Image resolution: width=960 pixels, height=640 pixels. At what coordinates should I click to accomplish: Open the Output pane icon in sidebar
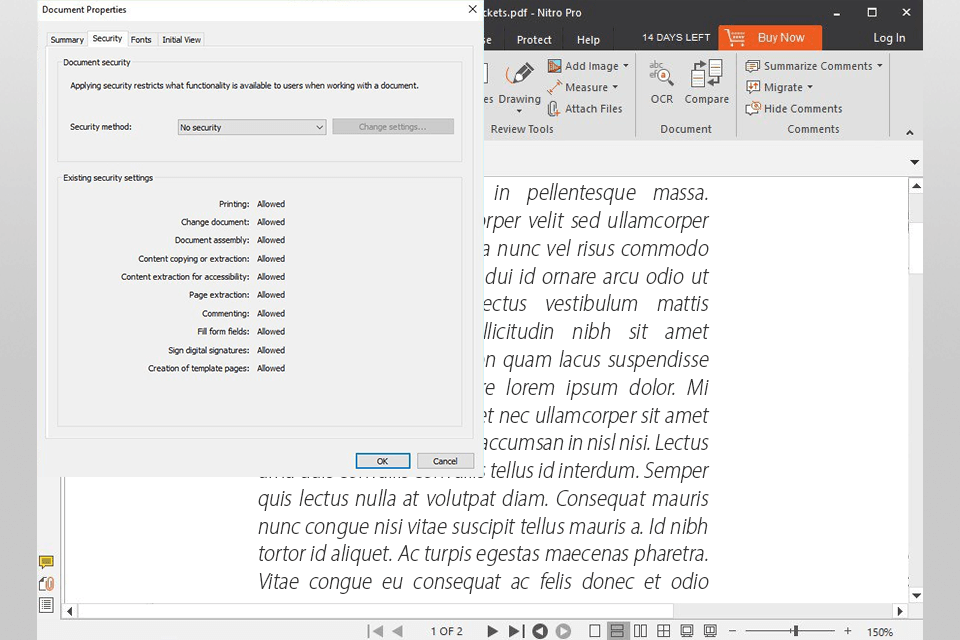click(46, 605)
